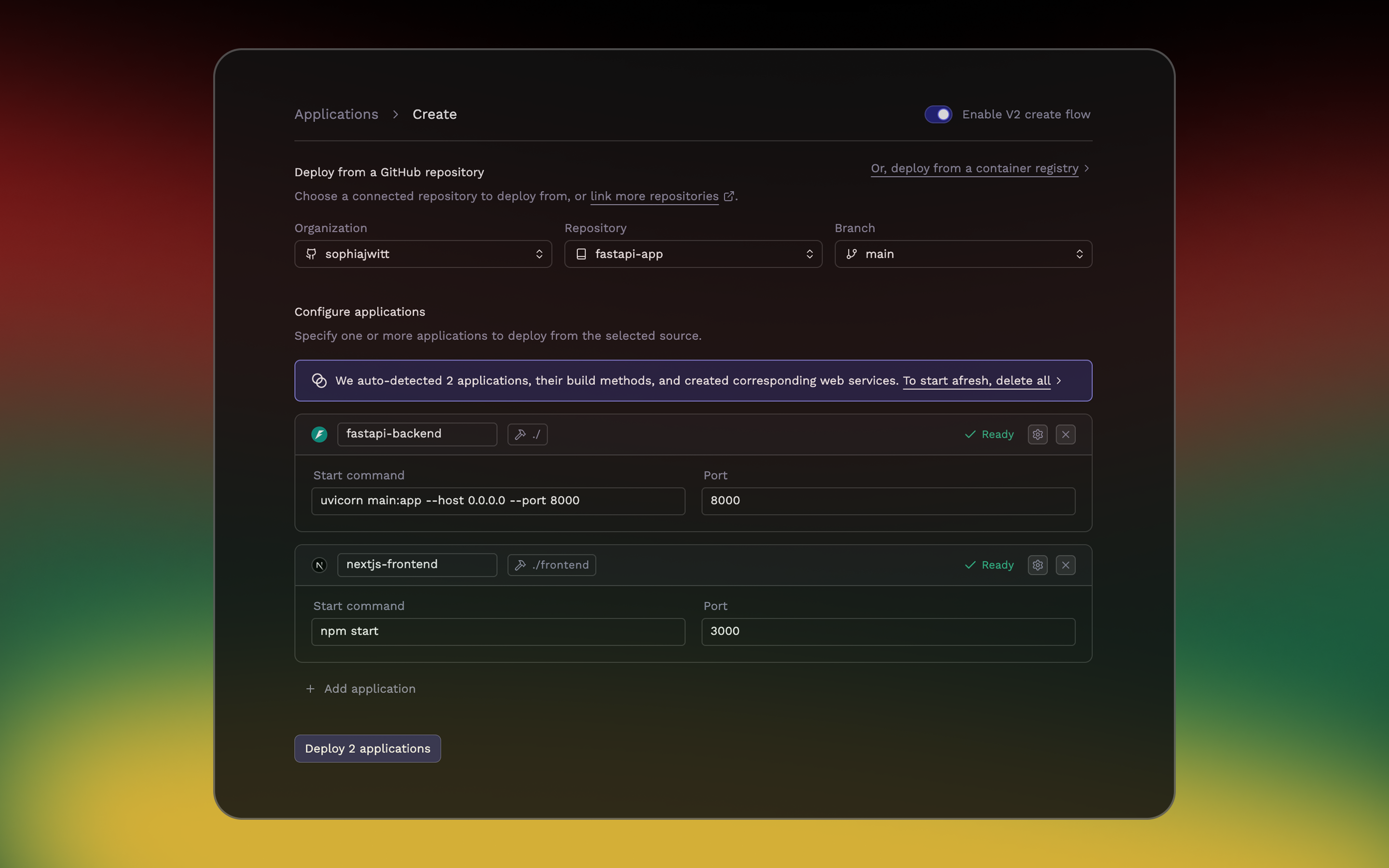
Task: Remove the nextjs-frontend application
Action: 1065,565
